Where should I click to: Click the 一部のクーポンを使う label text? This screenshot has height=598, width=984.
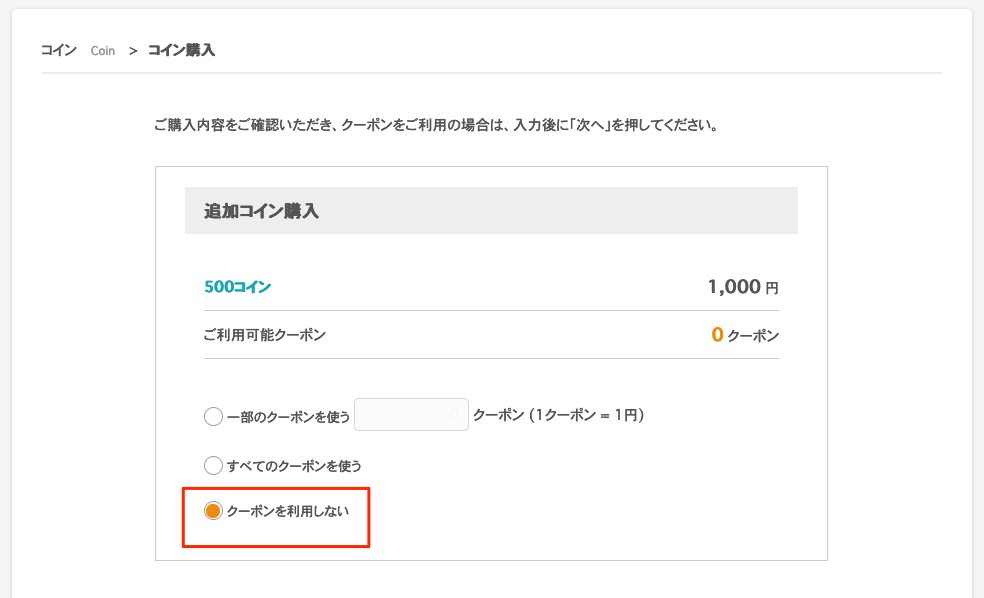coord(288,417)
